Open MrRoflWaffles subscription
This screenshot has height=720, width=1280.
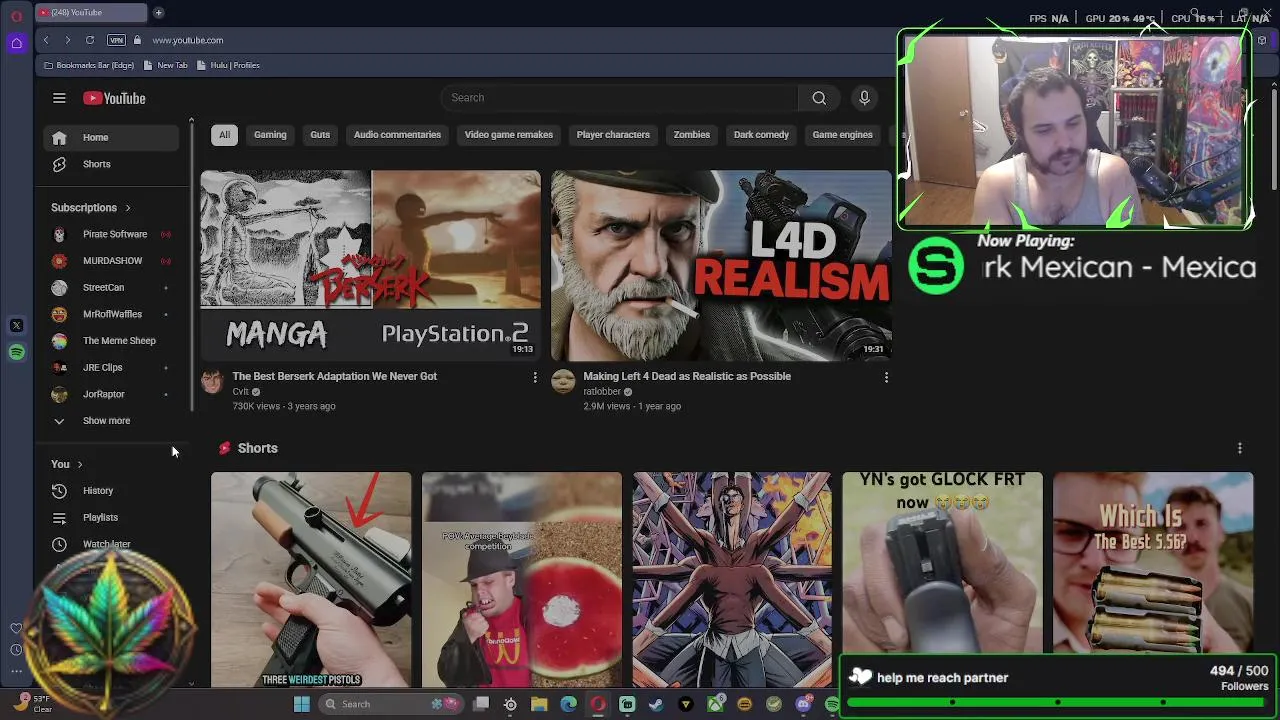(x=112, y=314)
